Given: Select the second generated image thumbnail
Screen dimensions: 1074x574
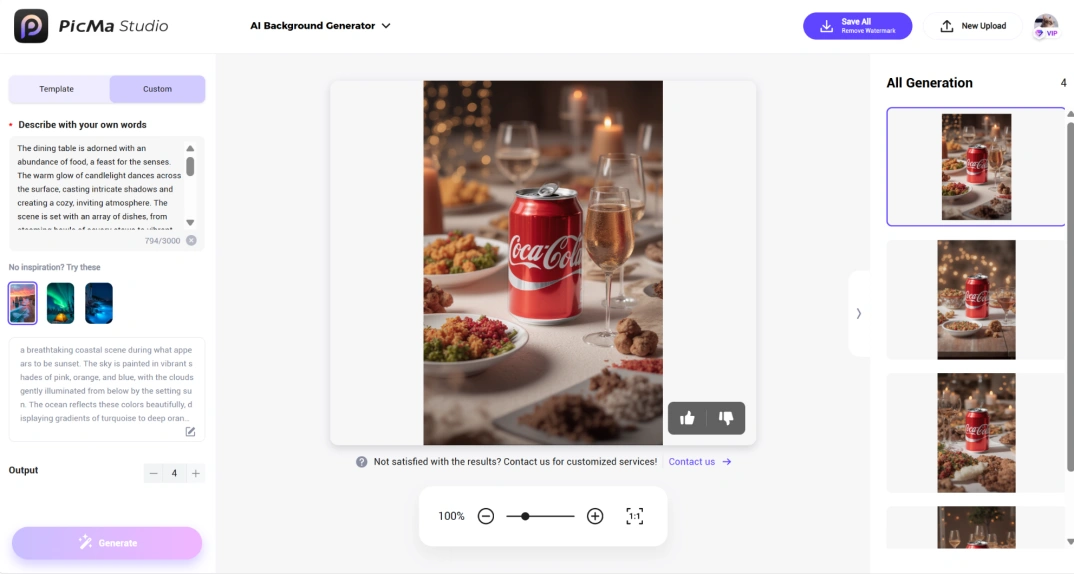Looking at the screenshot, I should click(976, 299).
